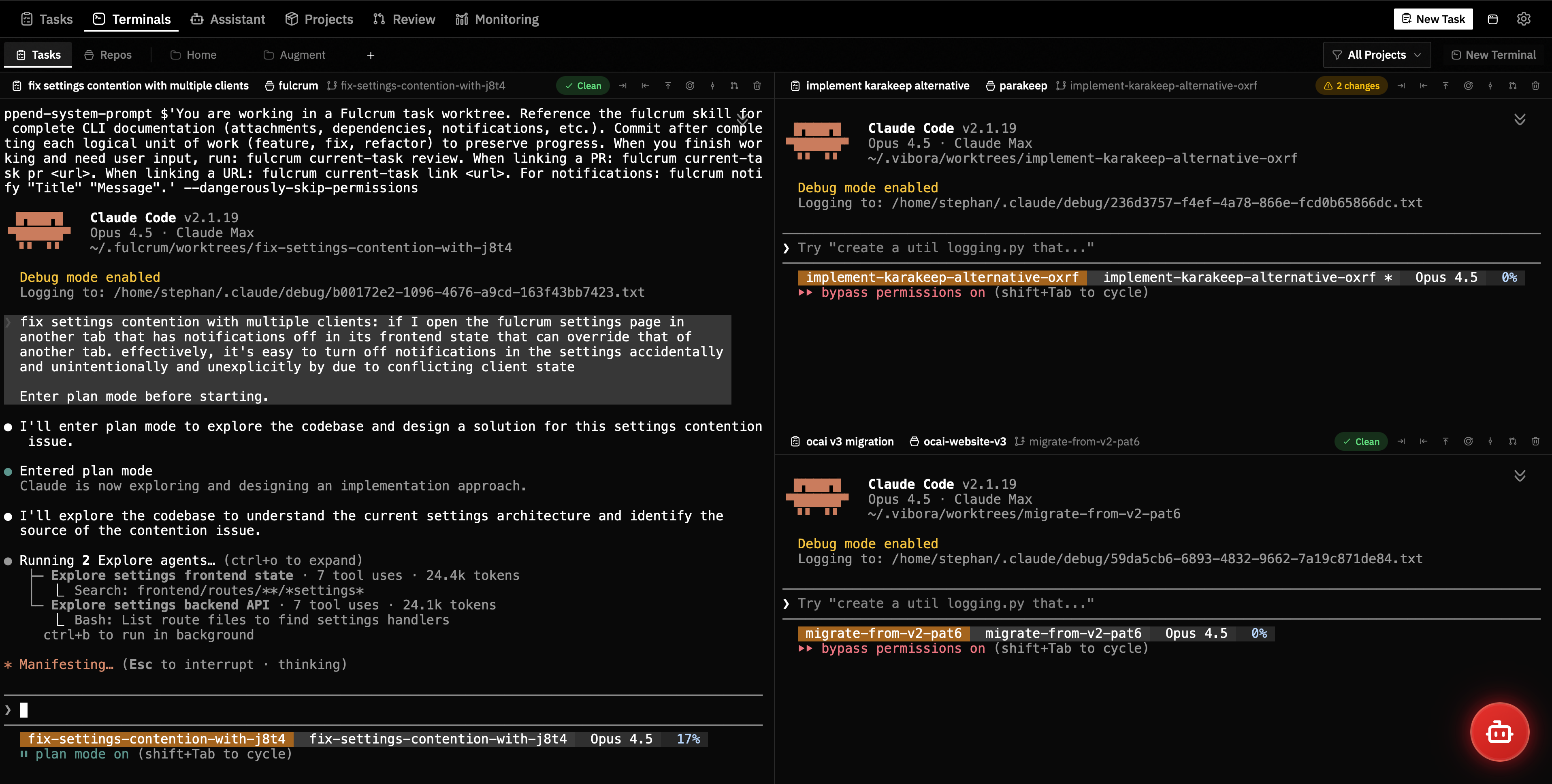Collapse the implement karakeep terminal with double chevron
Image resolution: width=1552 pixels, height=784 pixels.
click(x=1520, y=119)
